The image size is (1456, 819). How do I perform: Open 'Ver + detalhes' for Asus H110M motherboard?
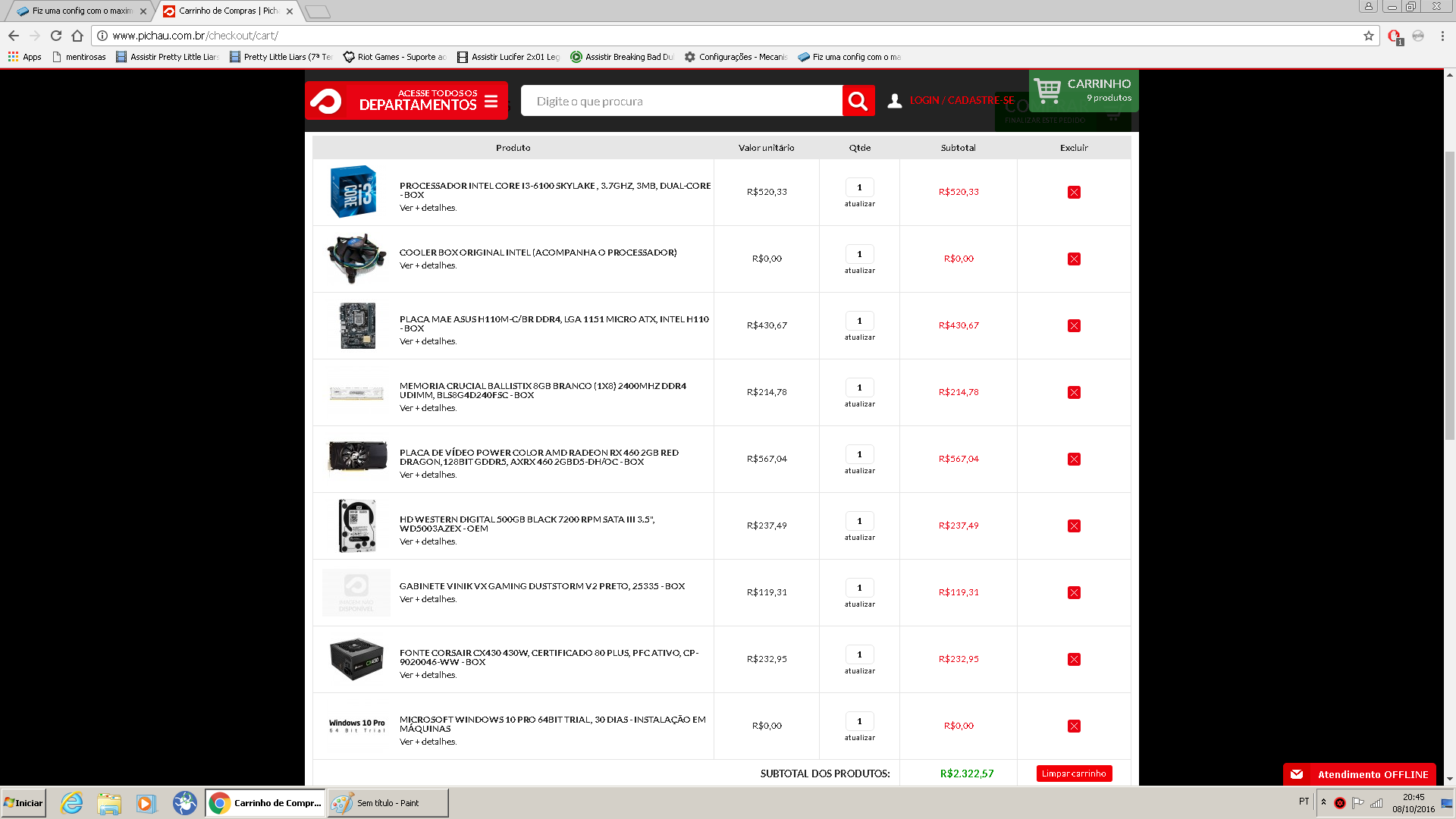coord(428,341)
